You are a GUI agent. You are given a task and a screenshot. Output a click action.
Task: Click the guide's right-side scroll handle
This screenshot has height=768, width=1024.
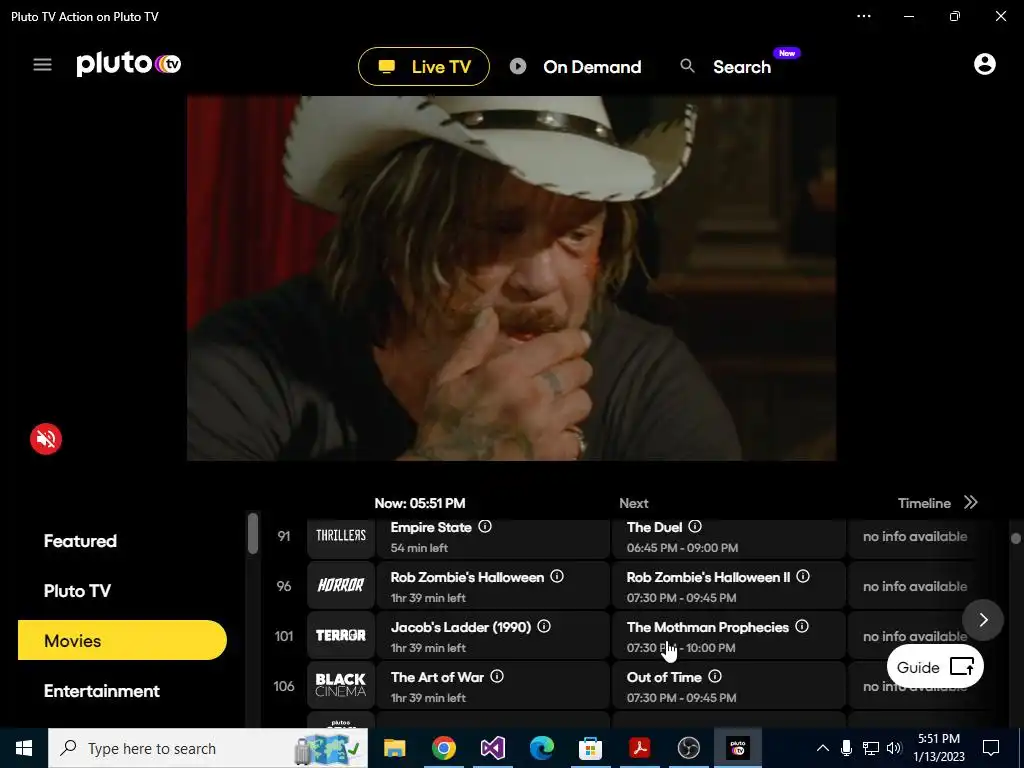click(x=1016, y=538)
